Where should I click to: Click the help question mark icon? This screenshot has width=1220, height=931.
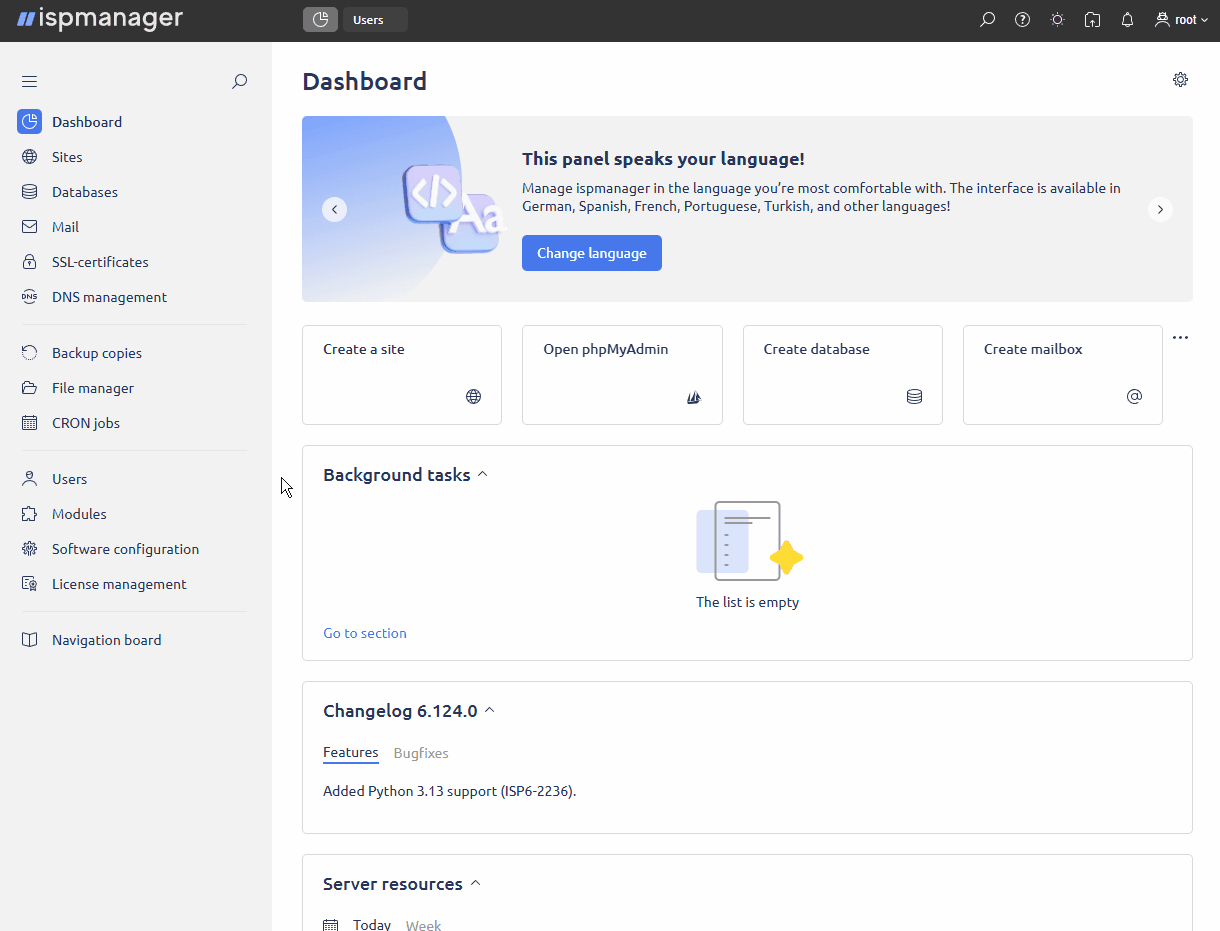click(x=1022, y=19)
